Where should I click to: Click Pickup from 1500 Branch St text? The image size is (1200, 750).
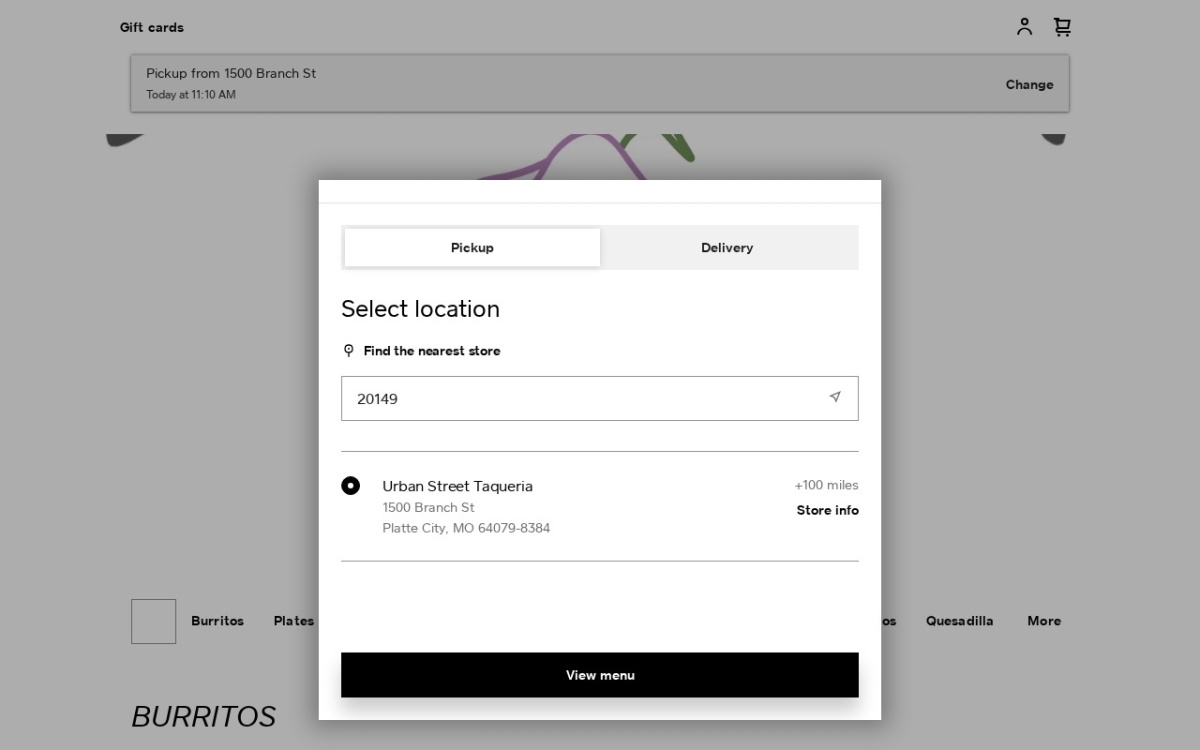pos(231,73)
